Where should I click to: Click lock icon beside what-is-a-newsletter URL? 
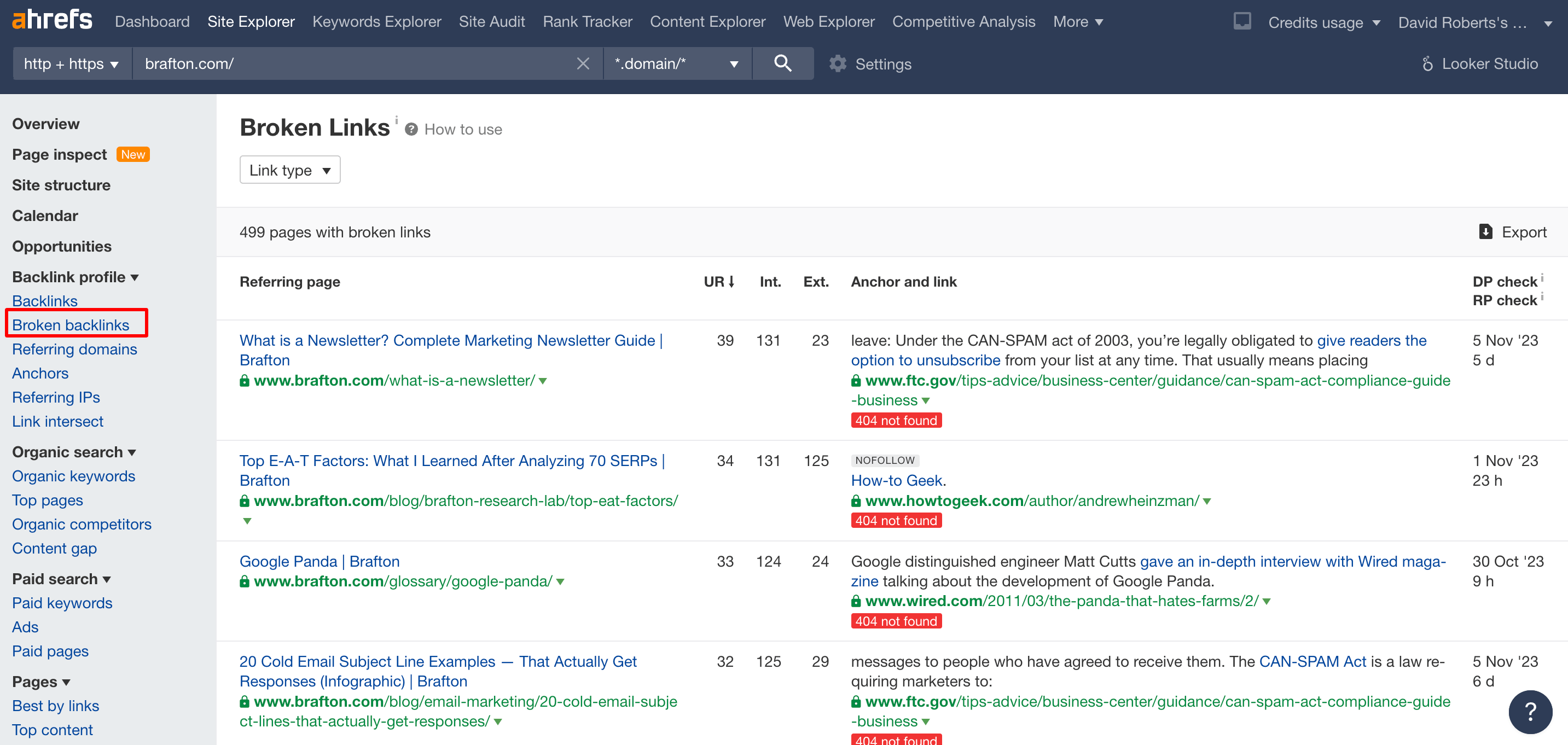[x=245, y=380]
